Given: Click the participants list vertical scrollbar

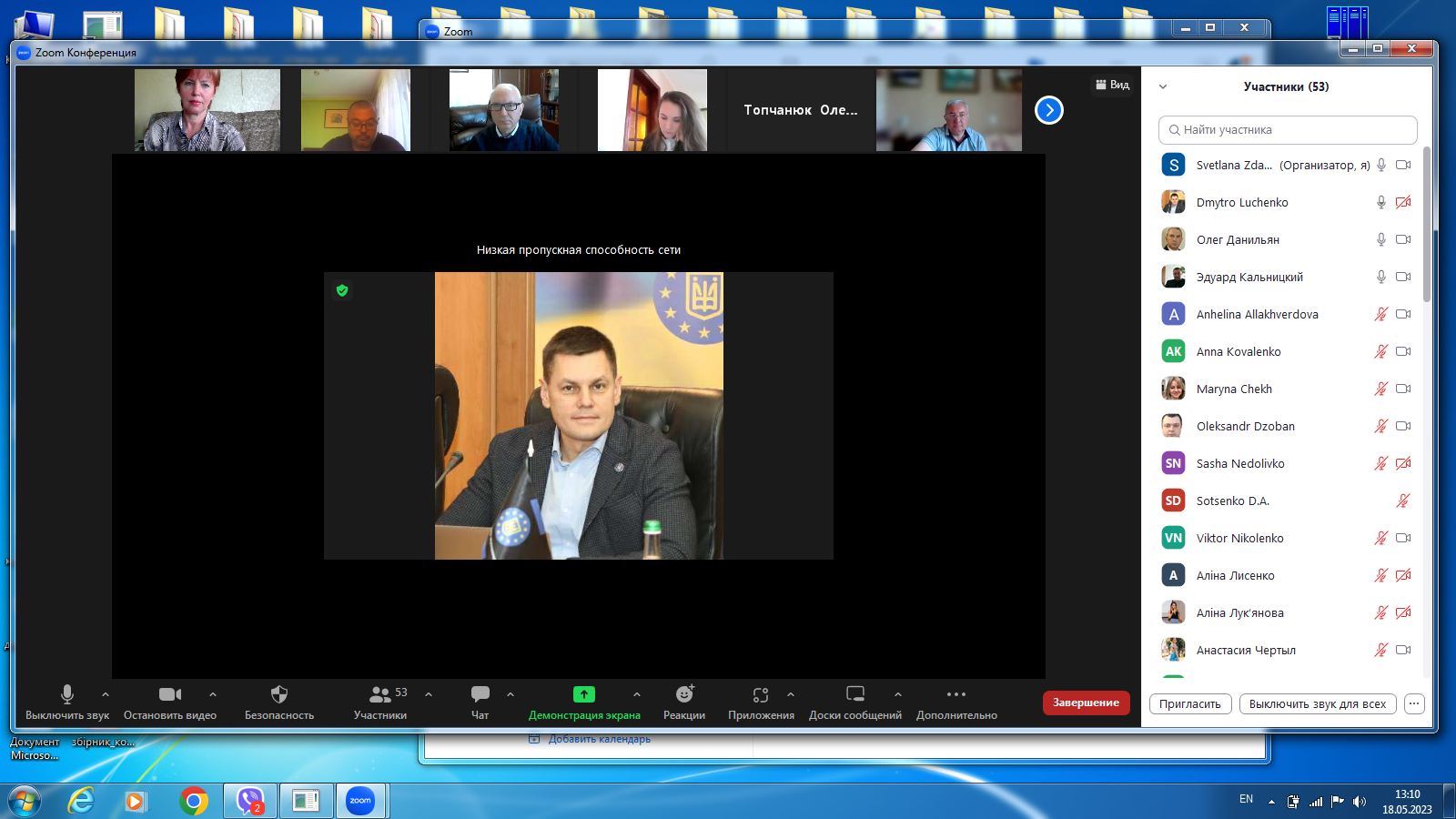Looking at the screenshot, I should (1426, 227).
